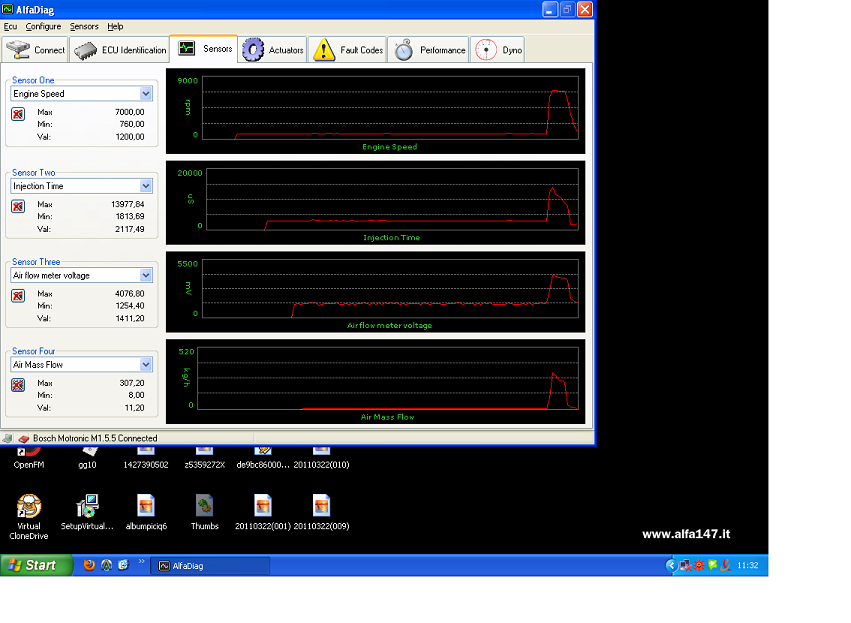Image resolution: width=851 pixels, height=623 pixels.
Task: Open the Connect tab with cable icon
Action: [x=35, y=50]
